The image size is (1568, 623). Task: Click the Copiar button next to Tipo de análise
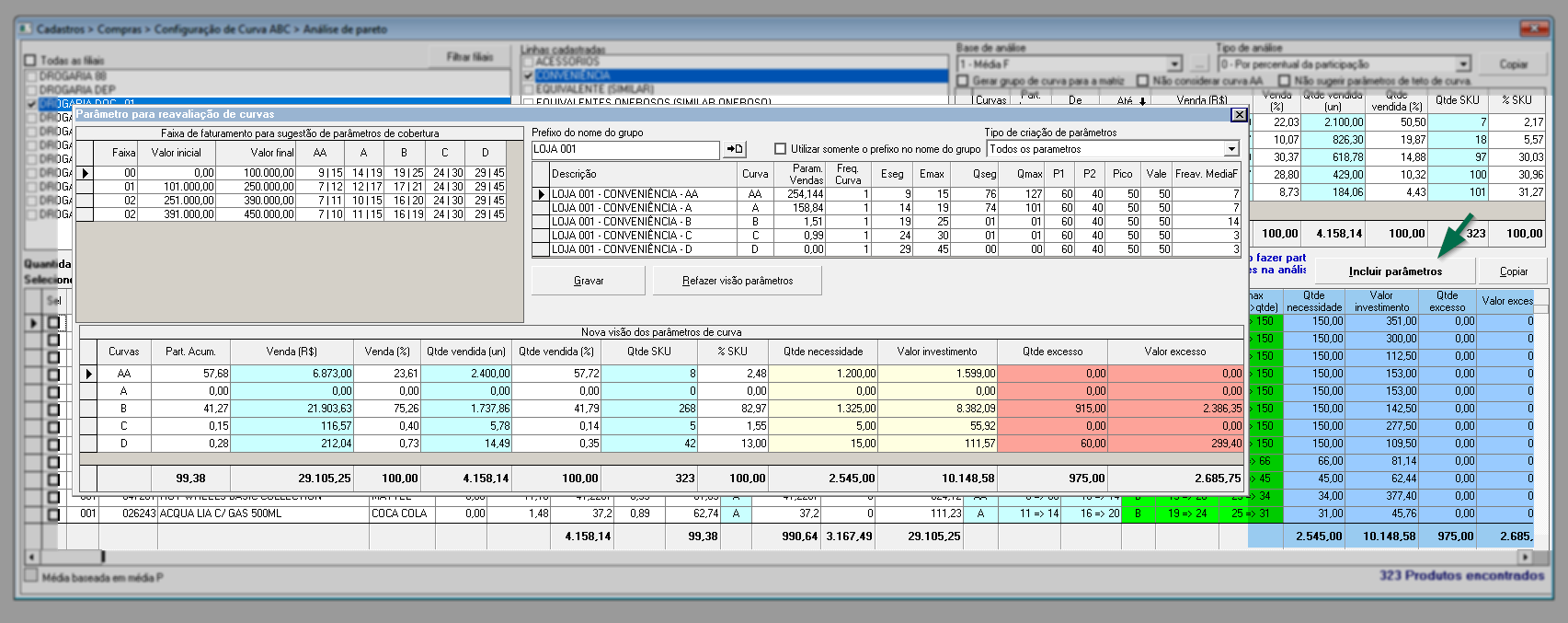(1514, 64)
